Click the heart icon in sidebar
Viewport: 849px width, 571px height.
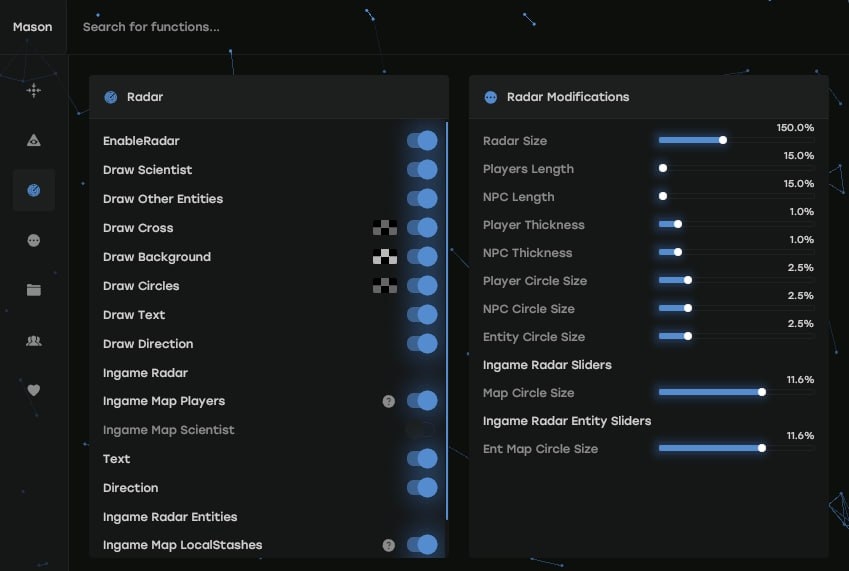coord(33,390)
